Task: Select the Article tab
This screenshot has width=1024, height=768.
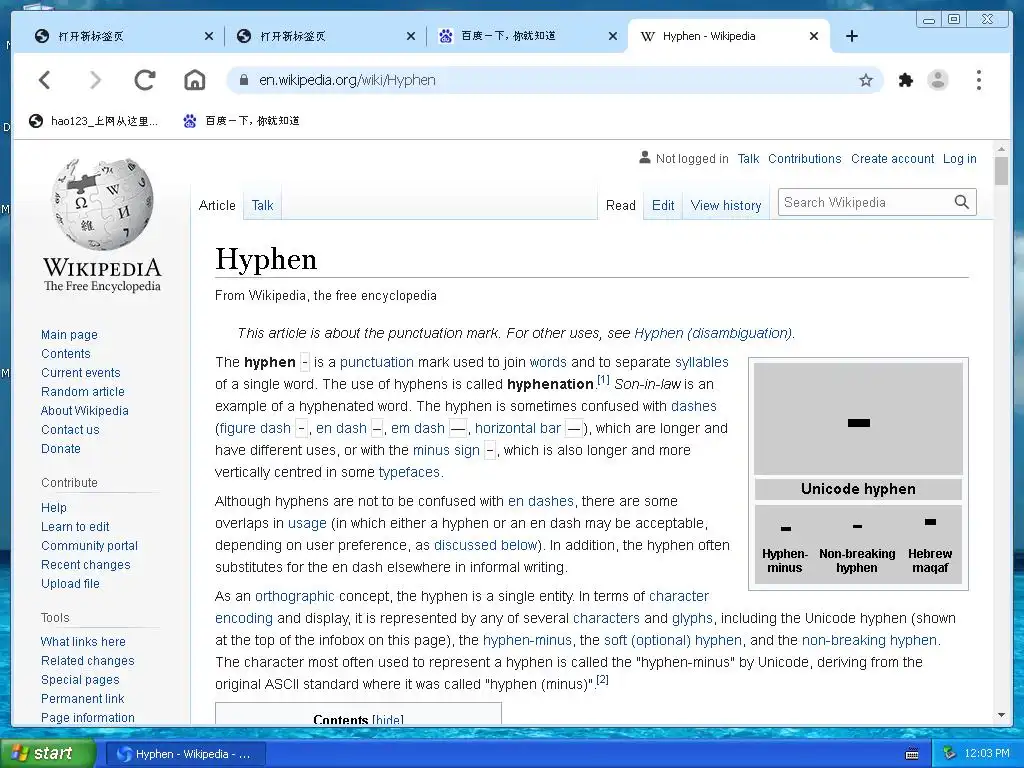Action: 217,205
